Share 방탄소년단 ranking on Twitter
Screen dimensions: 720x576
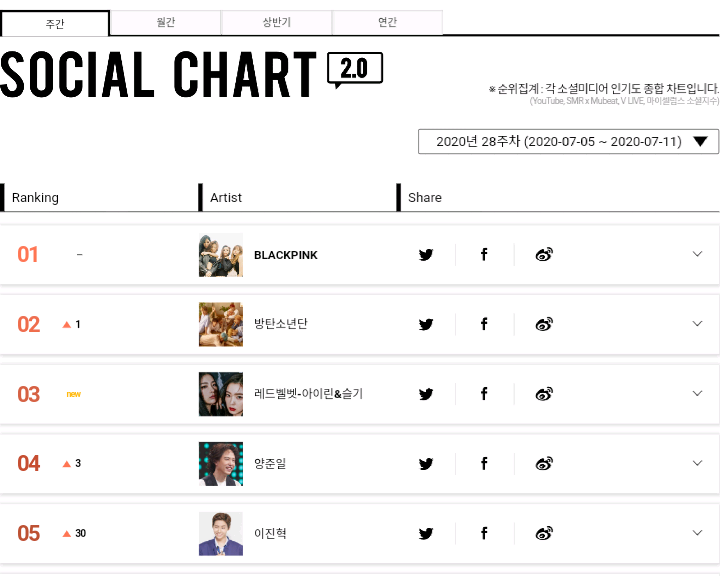pos(426,324)
